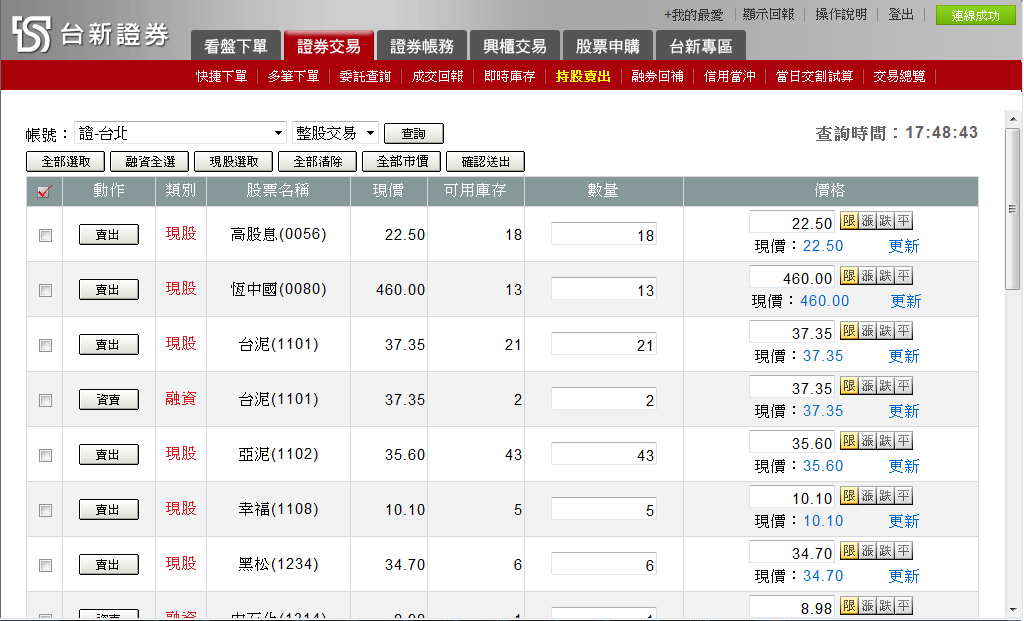
Task: Expand the 整股交易 trade type dropdown
Action: point(335,133)
